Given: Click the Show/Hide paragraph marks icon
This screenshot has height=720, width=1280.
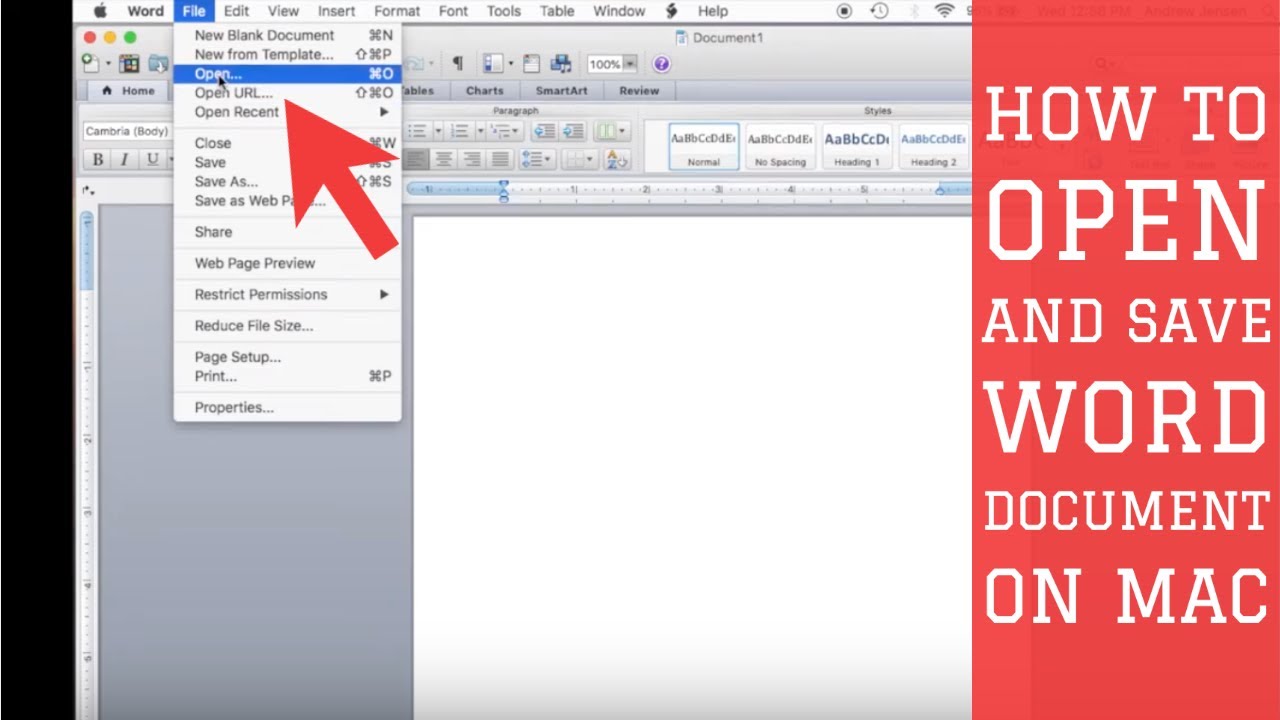Looking at the screenshot, I should (457, 64).
